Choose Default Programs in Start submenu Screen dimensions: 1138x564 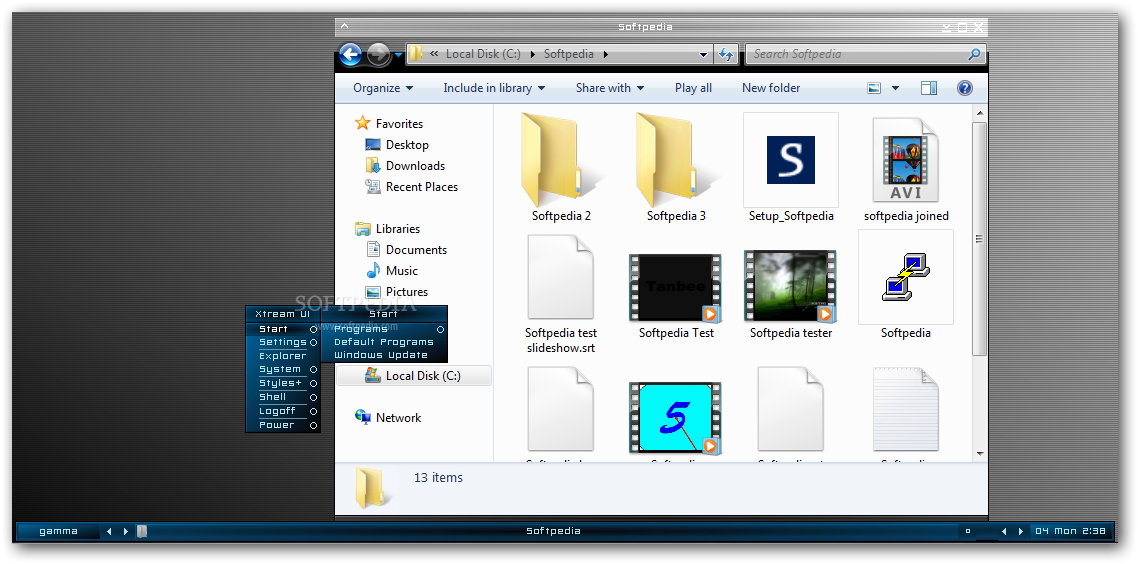tap(384, 342)
